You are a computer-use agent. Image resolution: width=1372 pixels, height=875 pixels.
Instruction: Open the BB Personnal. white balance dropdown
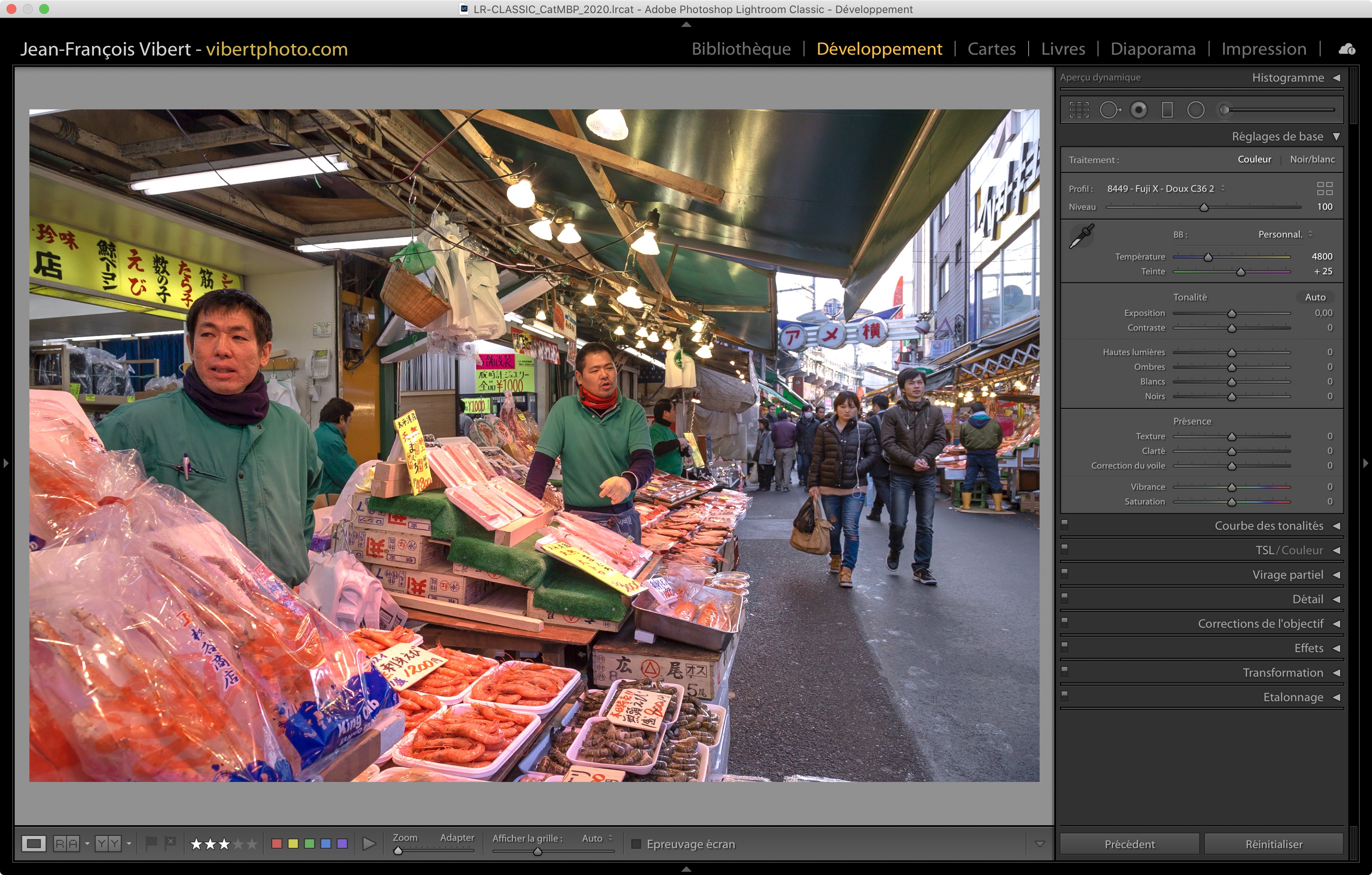point(1285,235)
